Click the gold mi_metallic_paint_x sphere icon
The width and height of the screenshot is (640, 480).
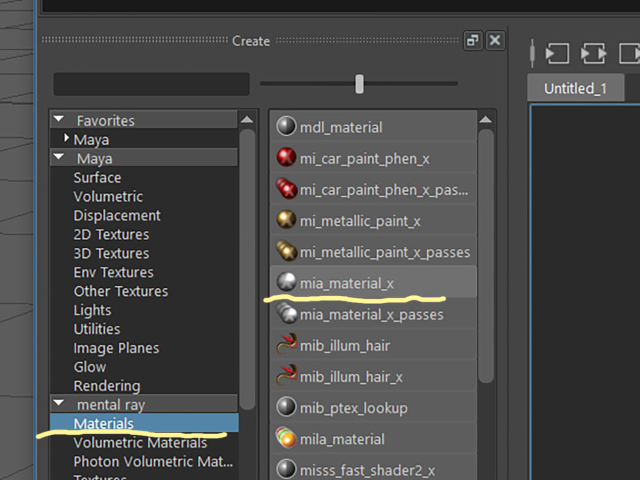pos(286,220)
